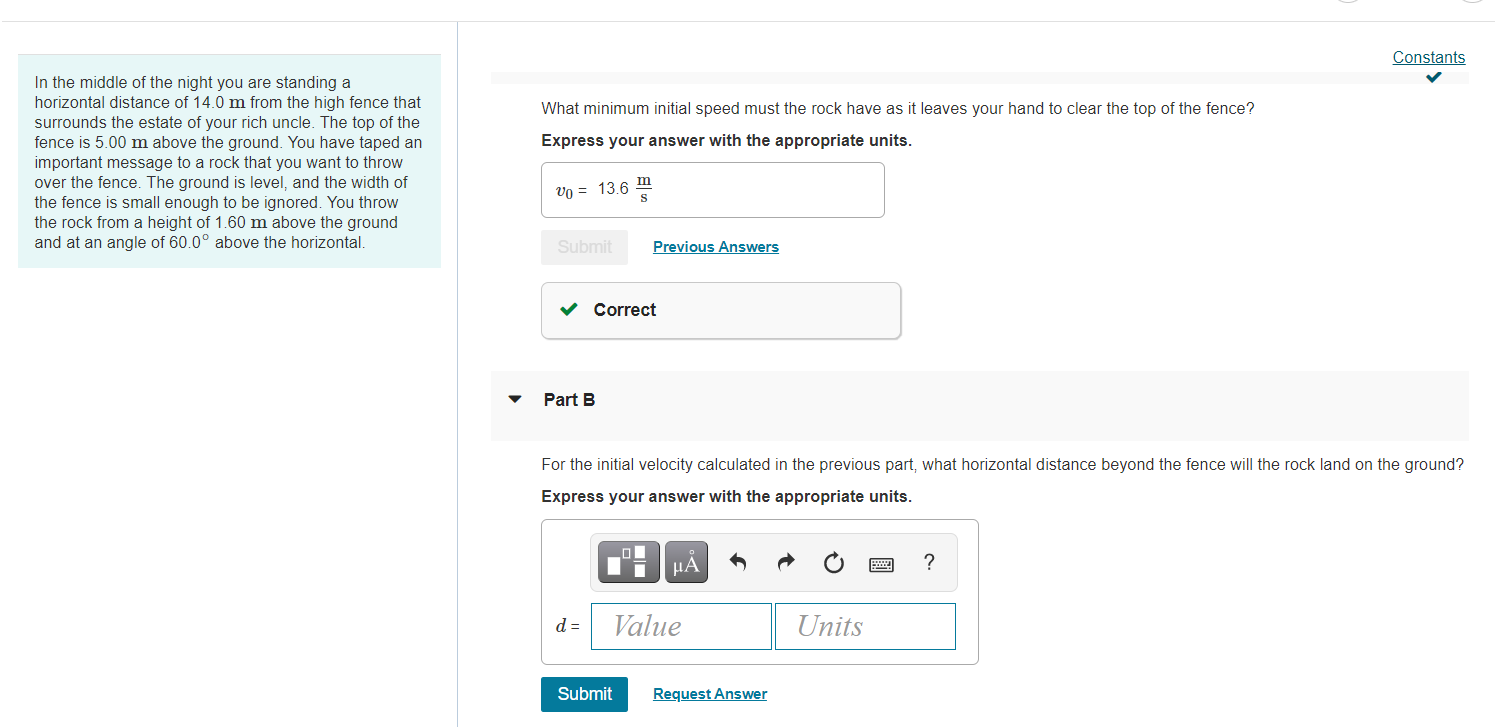Redo the last answer edit

click(785, 562)
